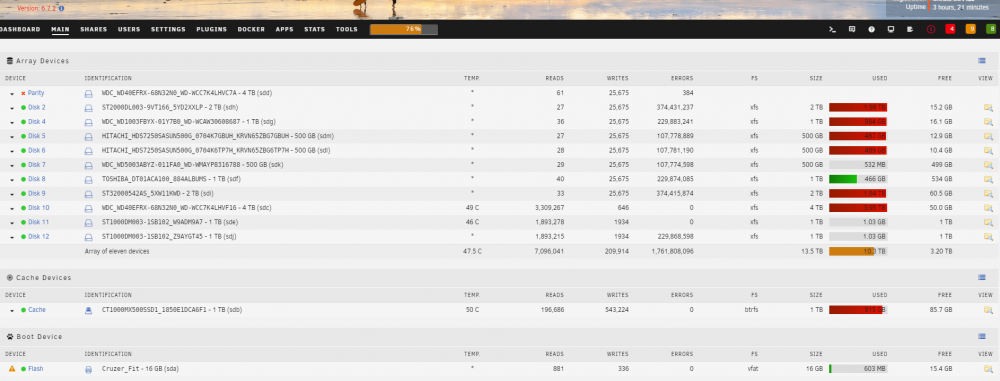Open the feedback icon in top bar

tap(852, 29)
